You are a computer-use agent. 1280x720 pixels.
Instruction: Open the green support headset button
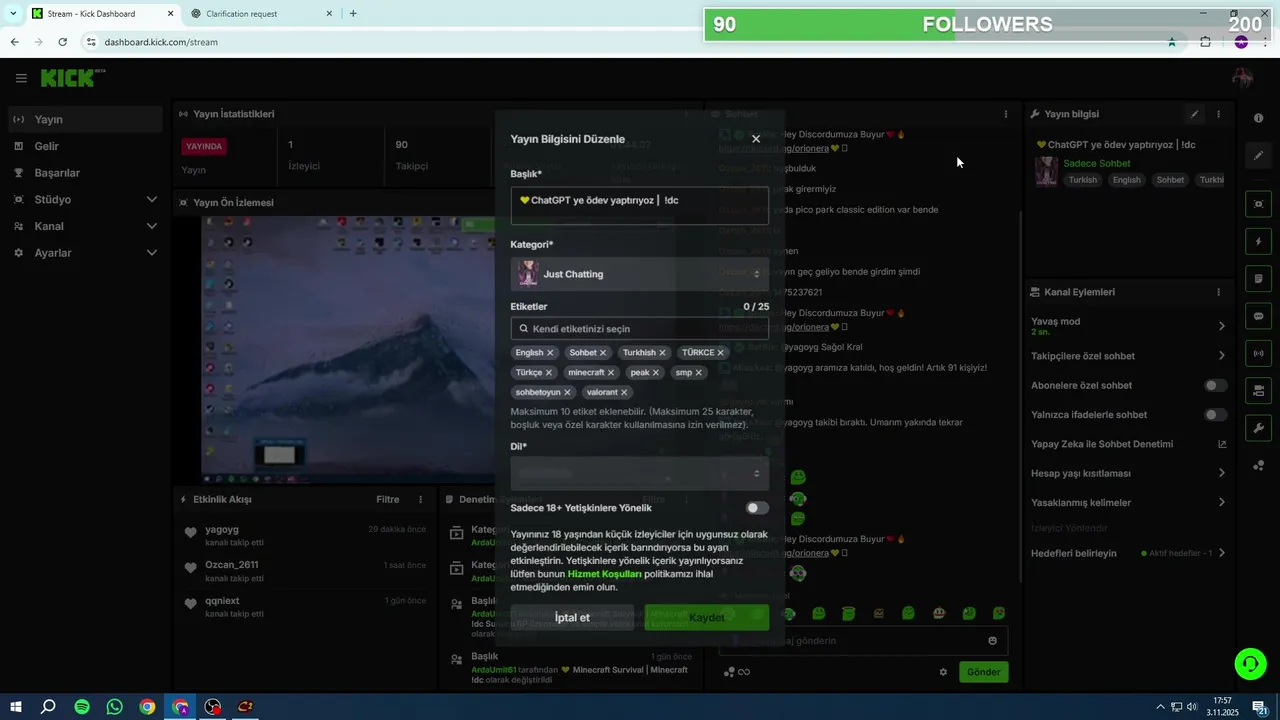[1249, 663]
